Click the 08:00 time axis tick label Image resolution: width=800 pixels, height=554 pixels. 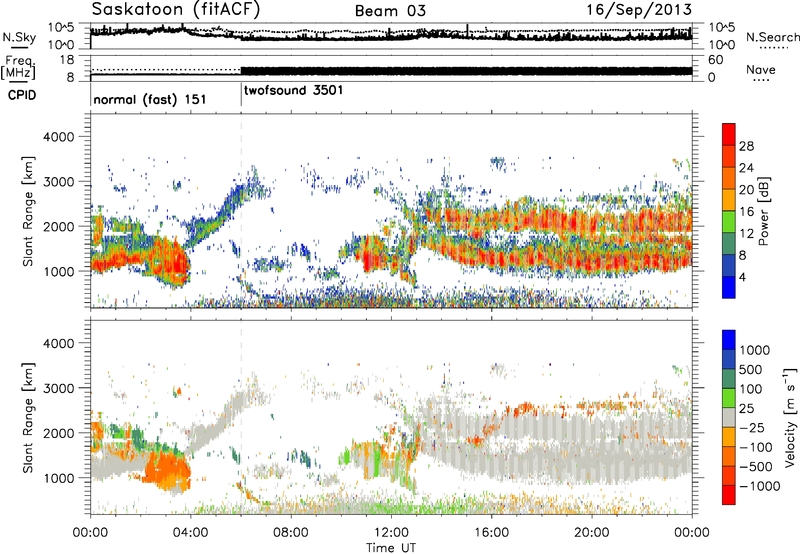(x=291, y=533)
